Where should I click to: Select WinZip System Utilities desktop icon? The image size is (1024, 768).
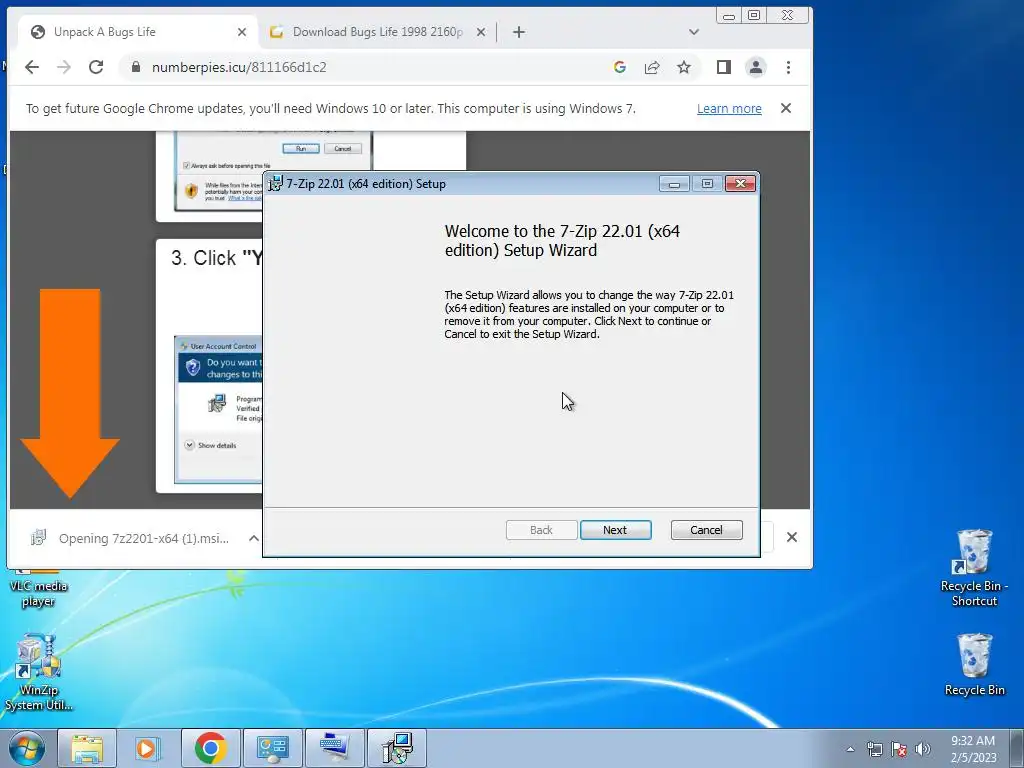(x=39, y=673)
